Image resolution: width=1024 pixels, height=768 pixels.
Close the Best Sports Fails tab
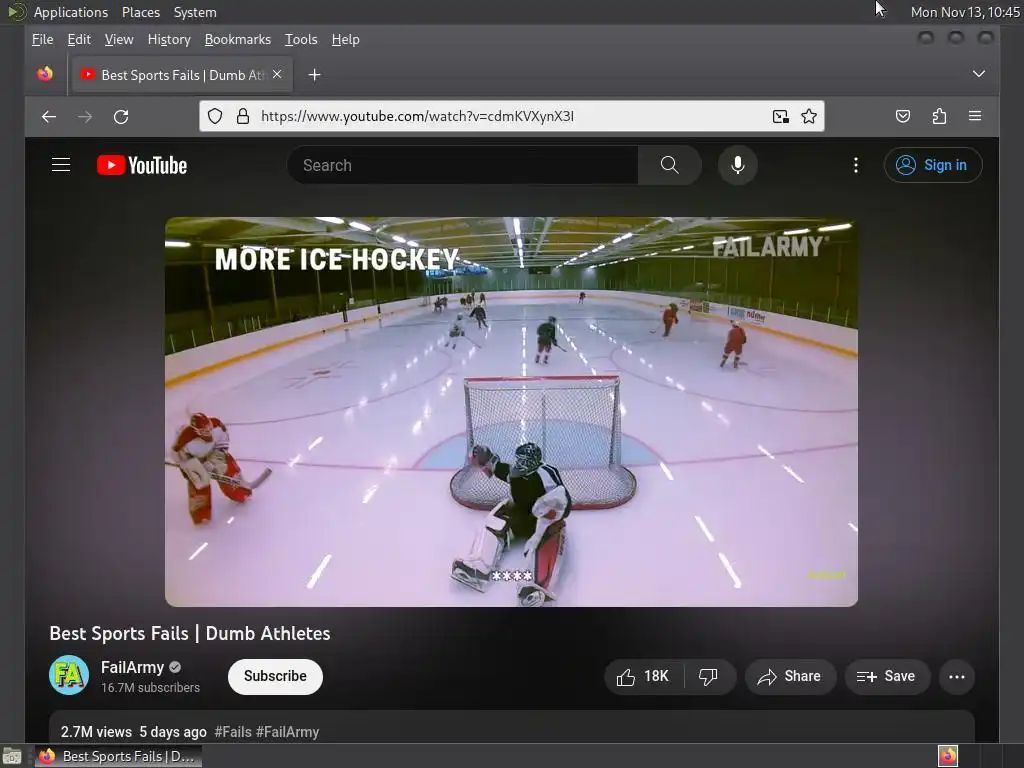coord(277,74)
